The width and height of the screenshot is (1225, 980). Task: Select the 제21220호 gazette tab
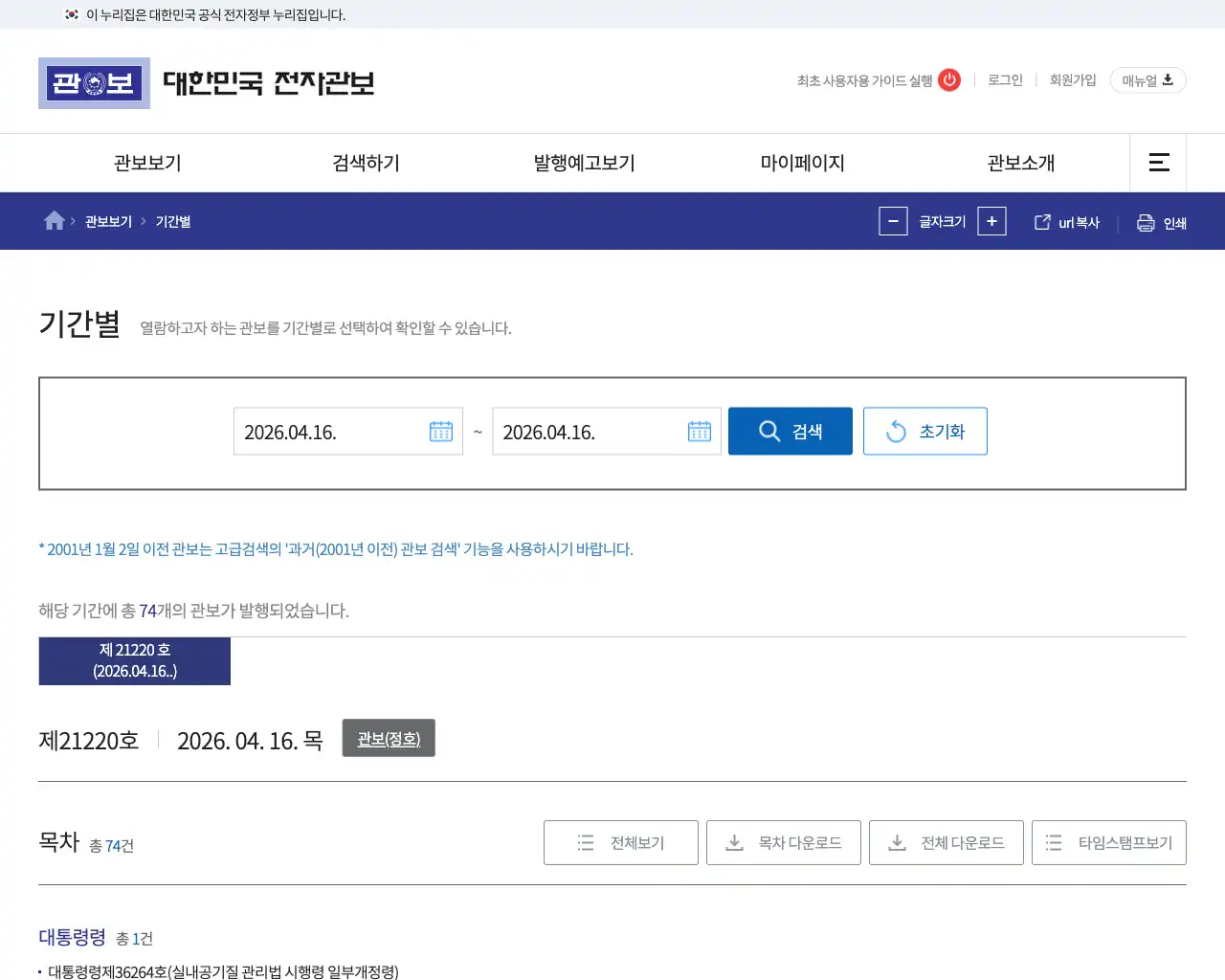(x=134, y=660)
